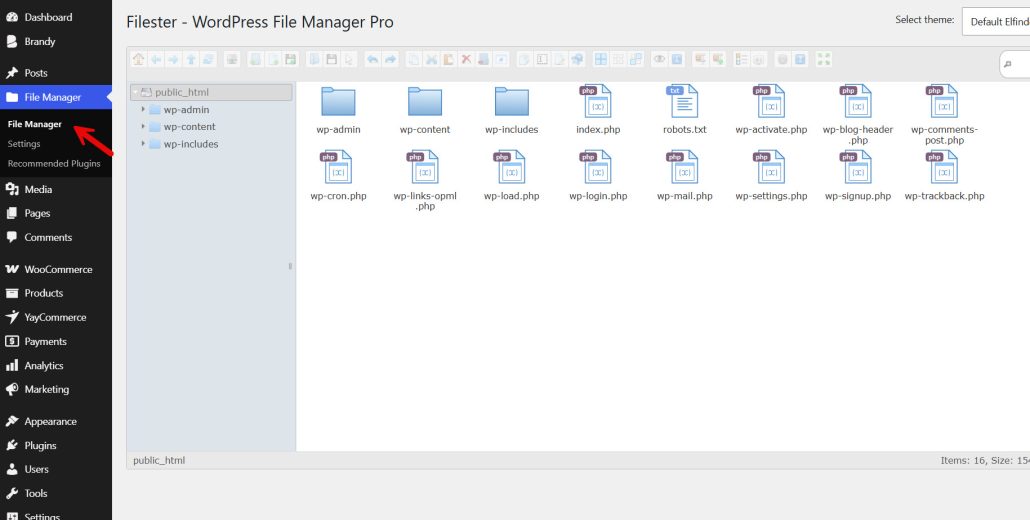
Task: Toggle icons and list view
Action: click(x=741, y=59)
